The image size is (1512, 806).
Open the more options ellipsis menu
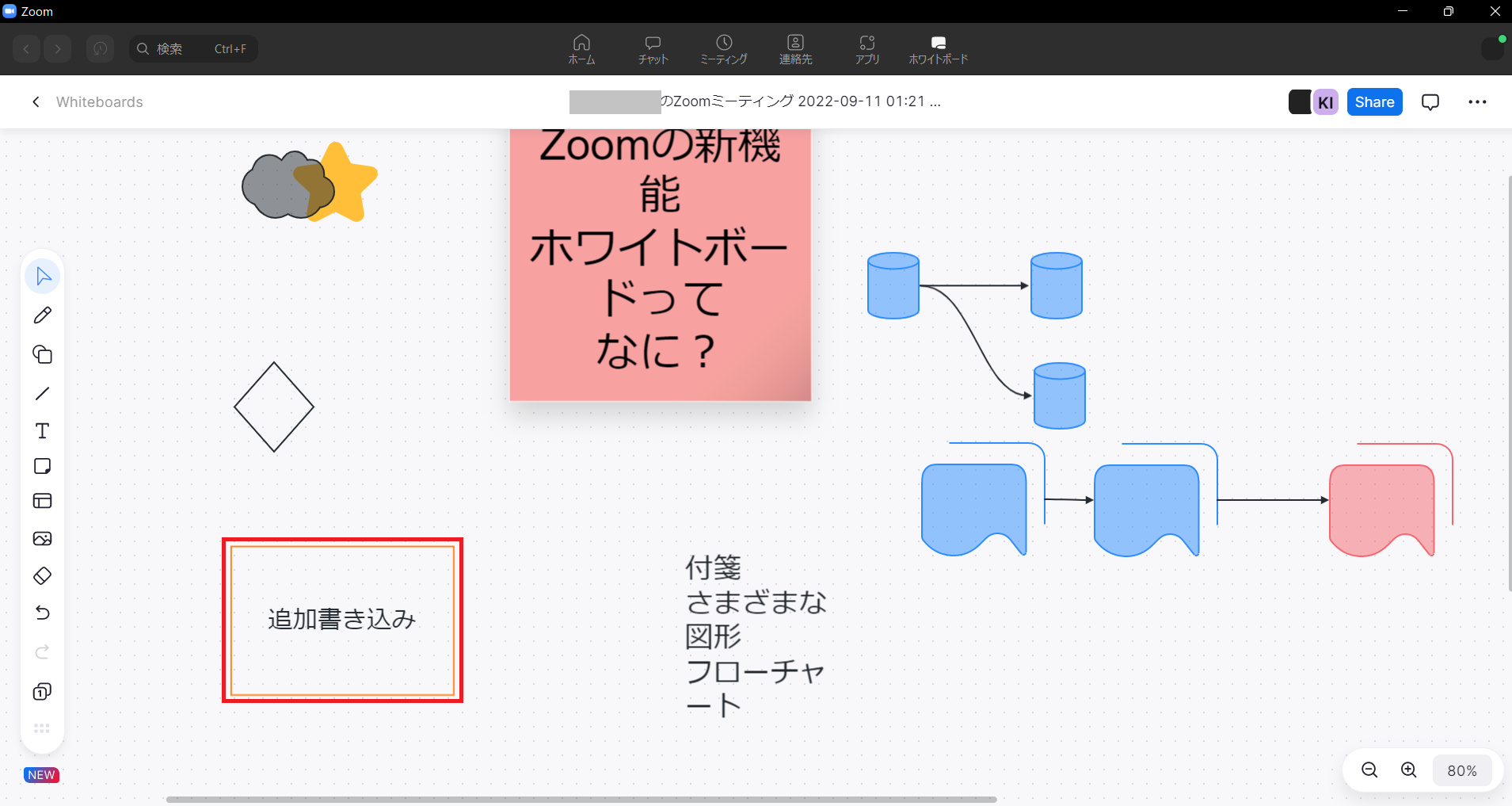1477,102
